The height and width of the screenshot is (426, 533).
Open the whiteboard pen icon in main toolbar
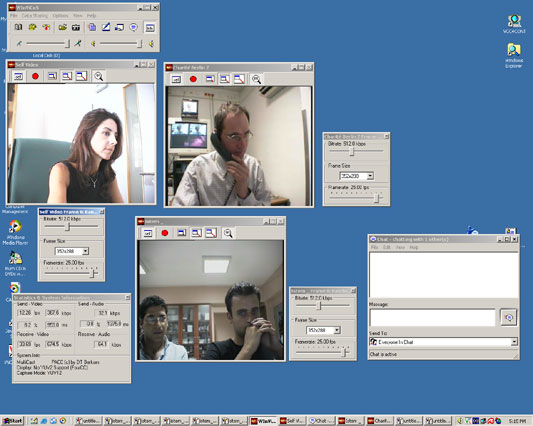(106, 27)
